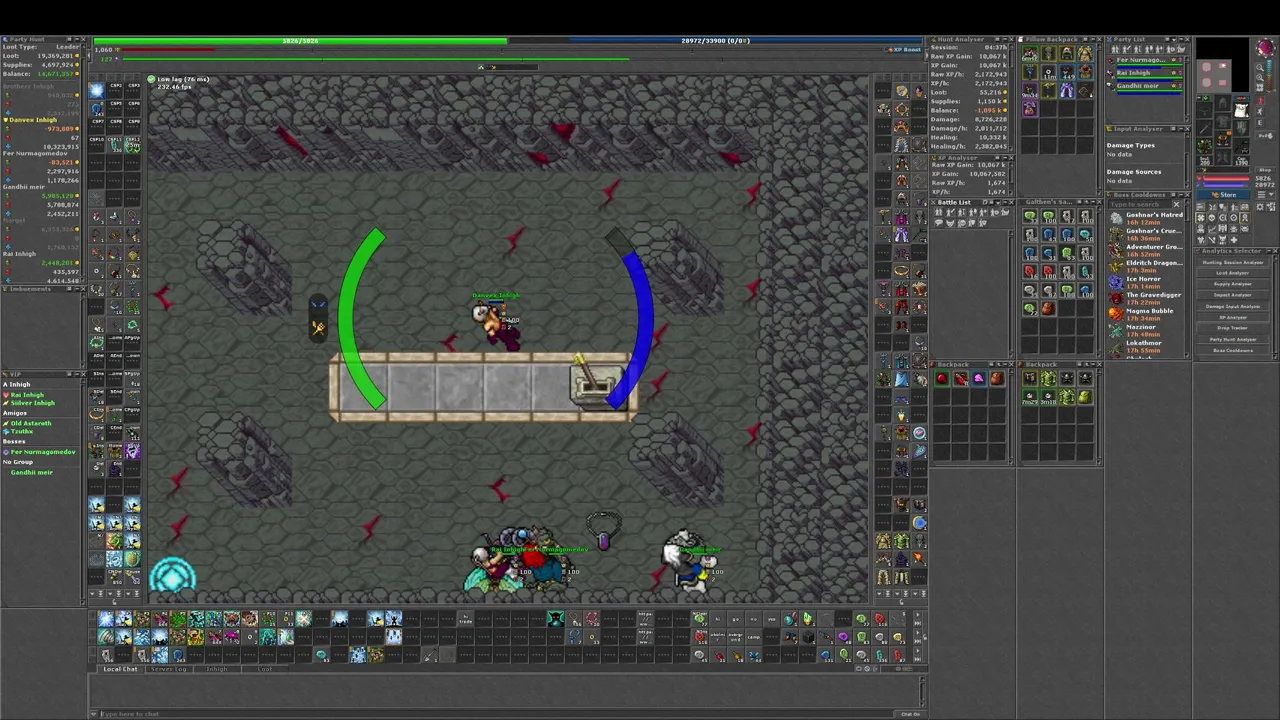
Task: Select Fer Nurmagomedov in VIP list
Action: pyautogui.click(x=43, y=452)
